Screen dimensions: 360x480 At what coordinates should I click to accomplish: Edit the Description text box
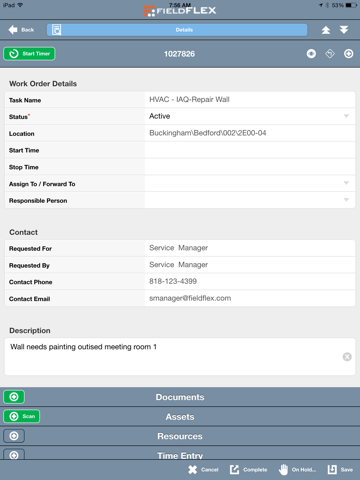pos(180,357)
